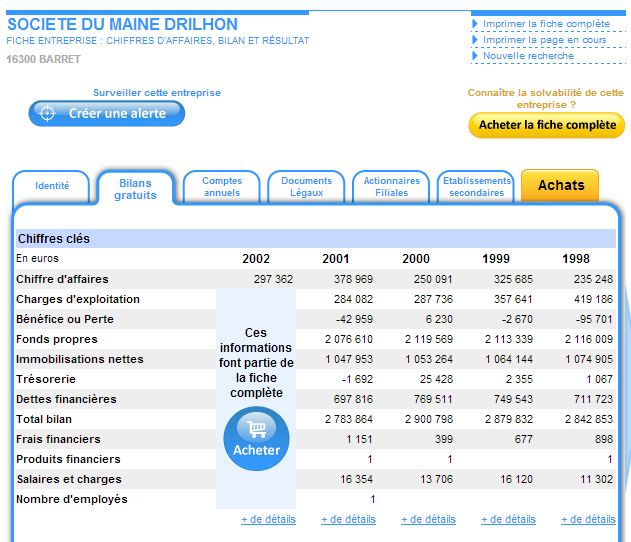The height and width of the screenshot is (542, 631).
Task: Open the Identité tab
Action: pos(52,186)
